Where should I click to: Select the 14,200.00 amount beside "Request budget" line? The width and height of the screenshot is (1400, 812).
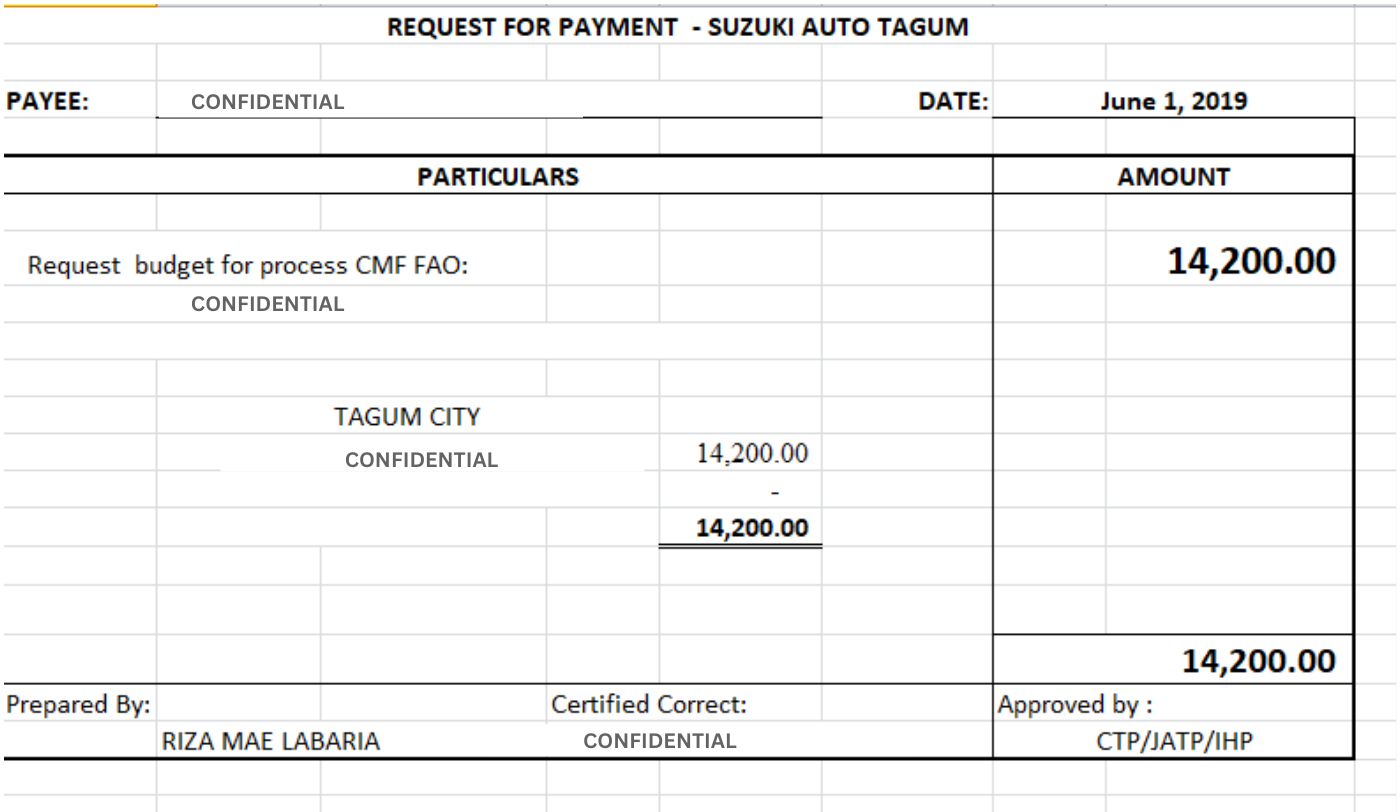1251,262
